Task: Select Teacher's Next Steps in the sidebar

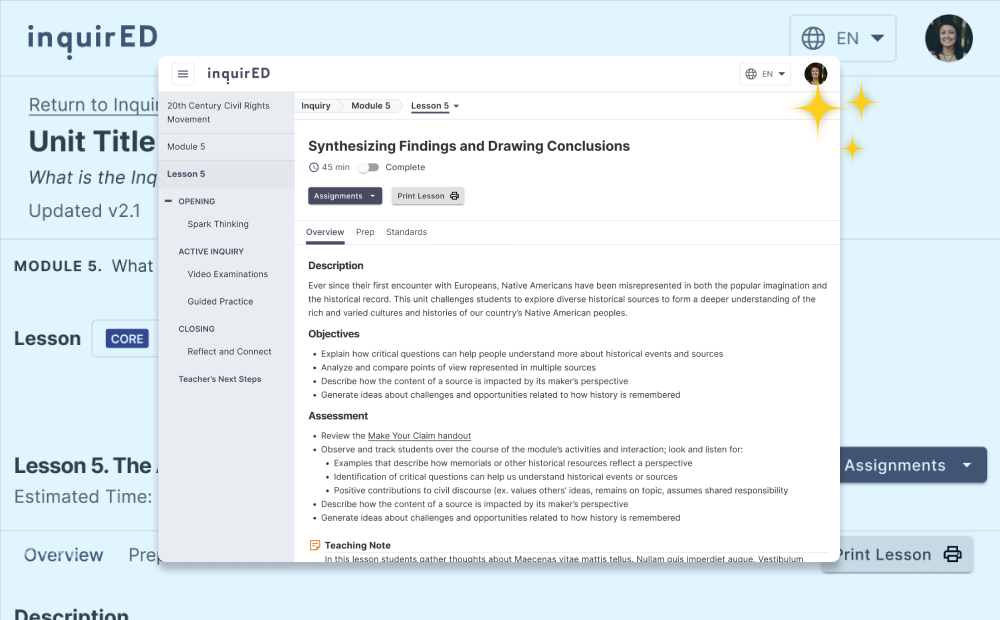Action: click(x=220, y=379)
